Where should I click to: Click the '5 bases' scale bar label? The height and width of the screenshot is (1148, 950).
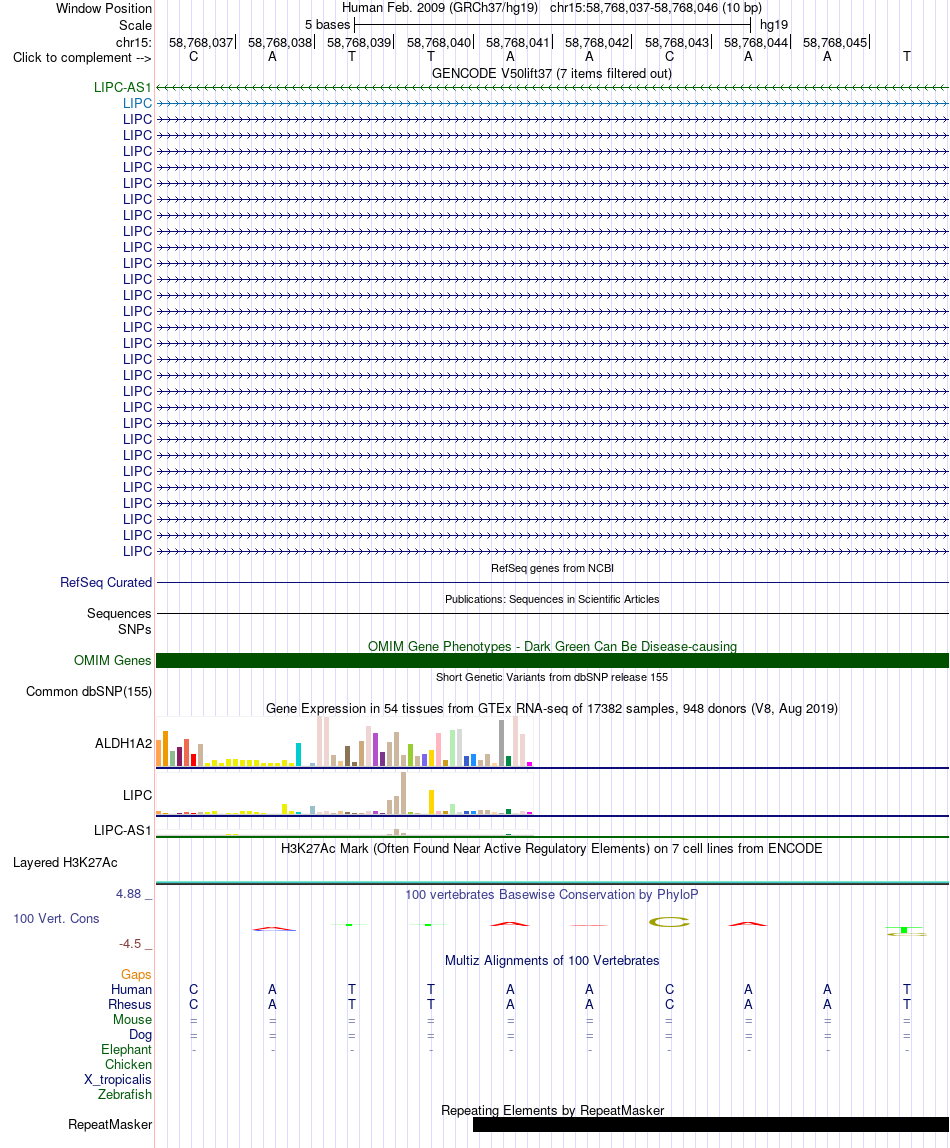click(327, 25)
